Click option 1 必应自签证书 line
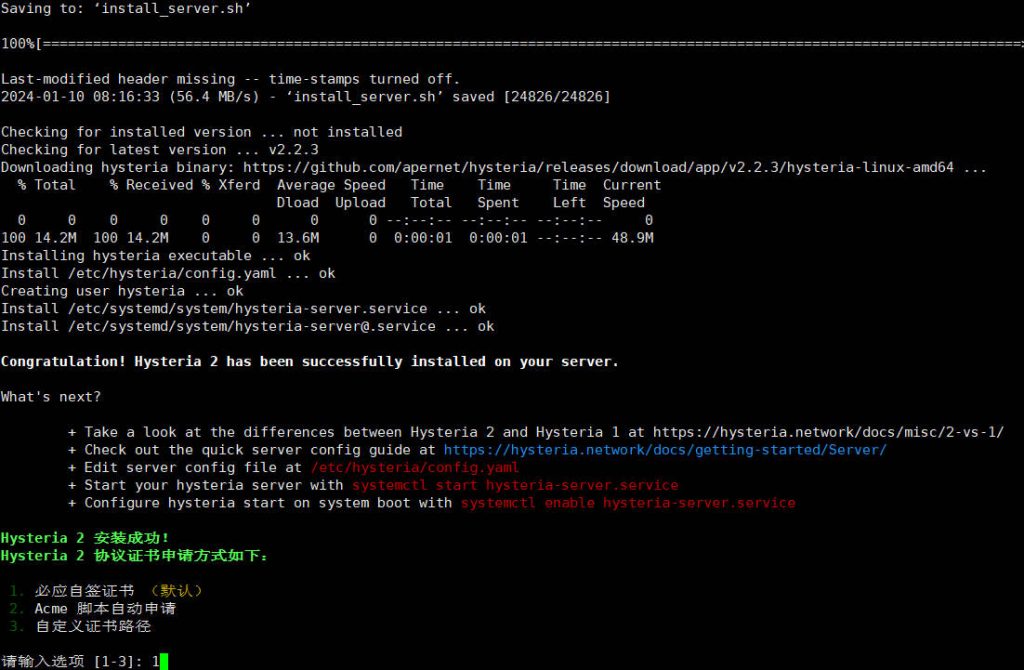Image resolution: width=1024 pixels, height=670 pixels. coord(106,591)
